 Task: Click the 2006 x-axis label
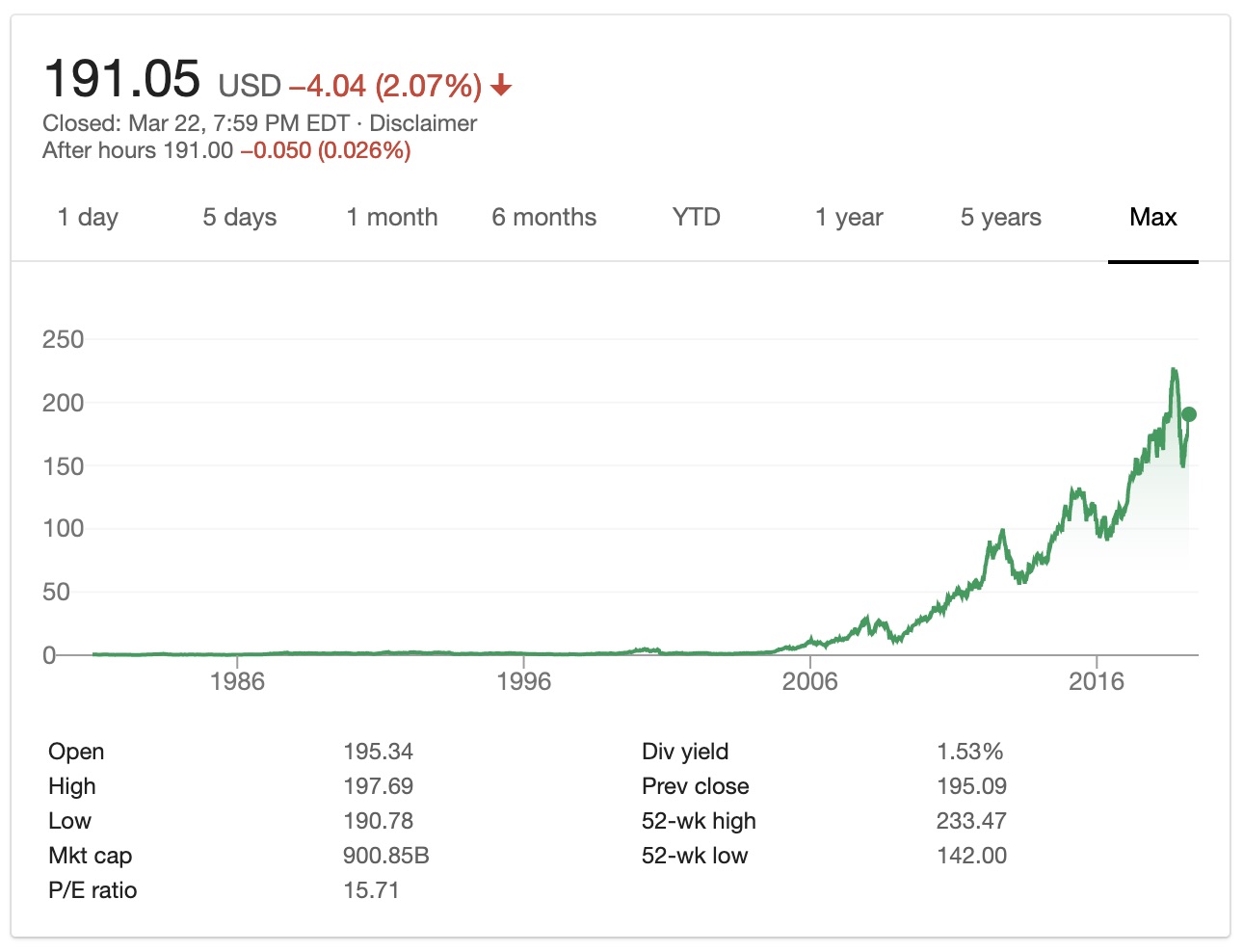pos(809,681)
